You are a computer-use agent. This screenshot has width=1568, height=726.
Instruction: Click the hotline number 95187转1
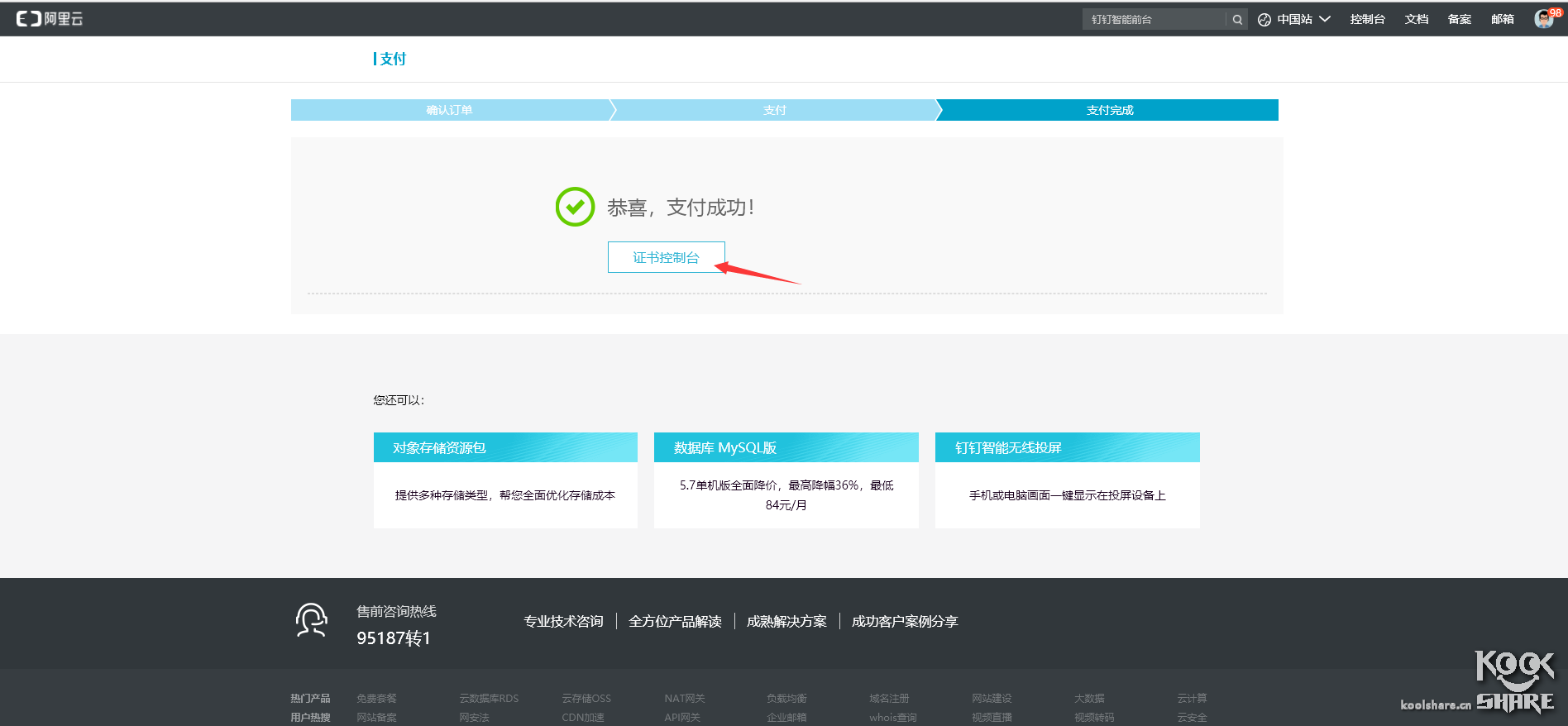click(x=394, y=638)
